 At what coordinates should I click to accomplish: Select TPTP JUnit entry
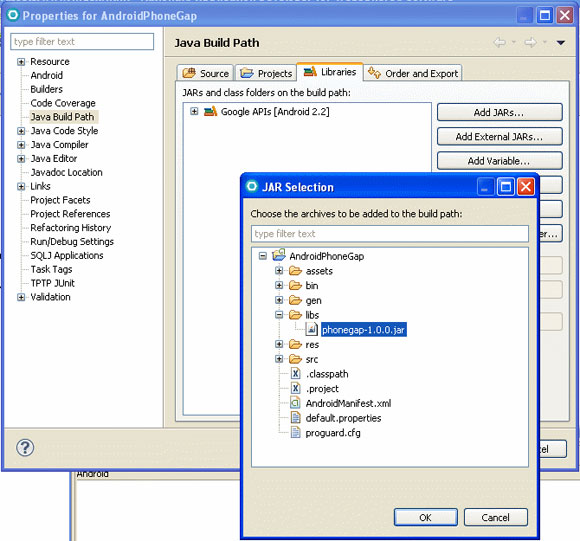[53, 283]
